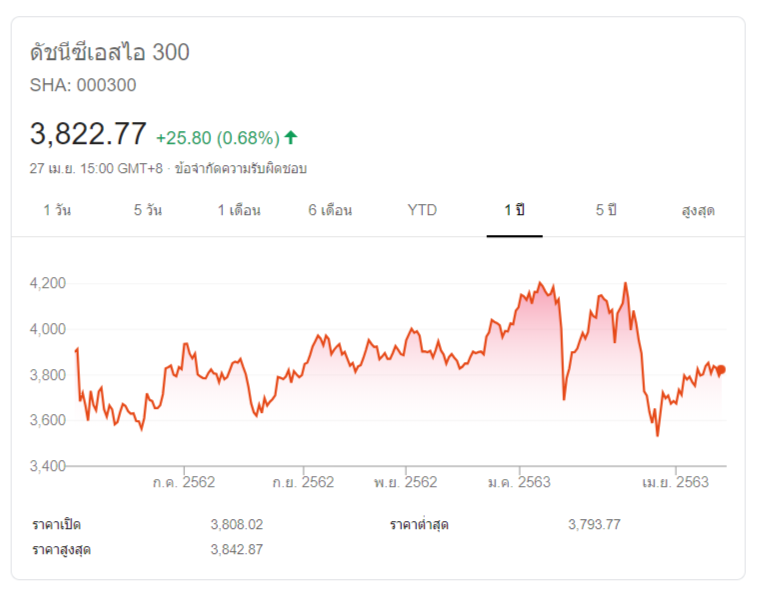Show the 6 เดือน chart view
This screenshot has height=600, width=760.
point(330,210)
